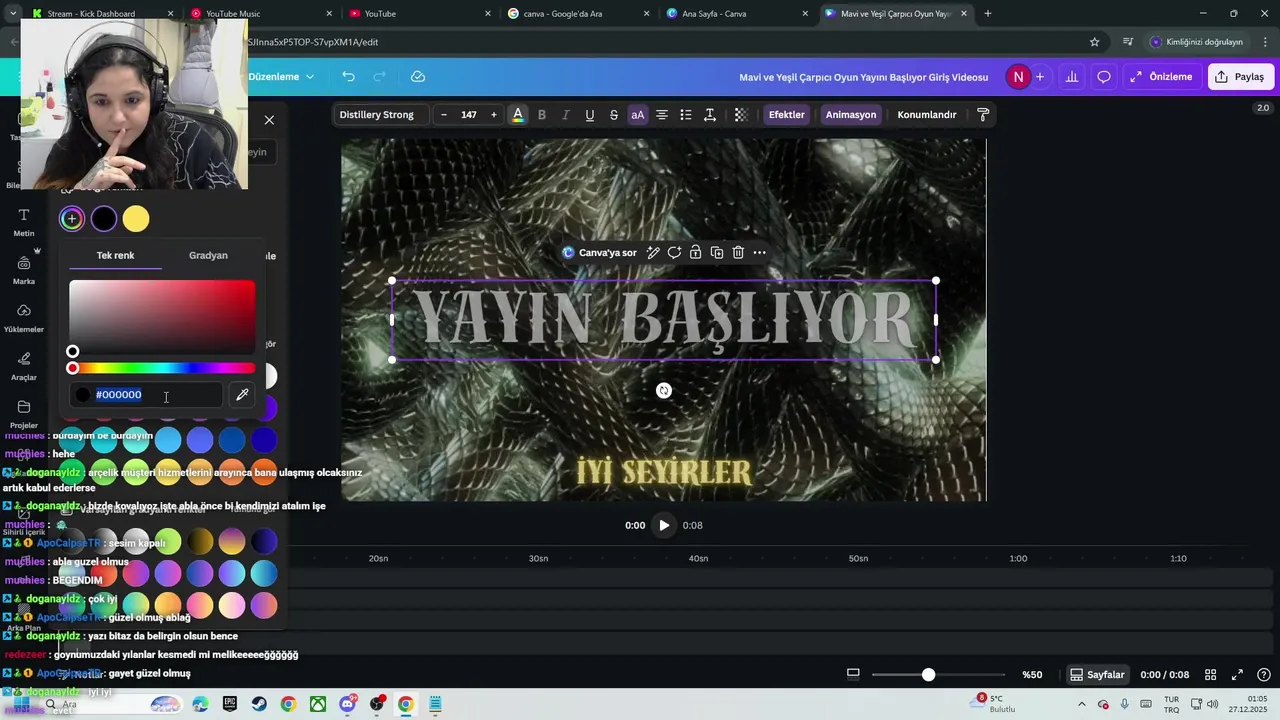Add collaborator with plus next to avatar
1280x720 pixels.
point(1040,77)
